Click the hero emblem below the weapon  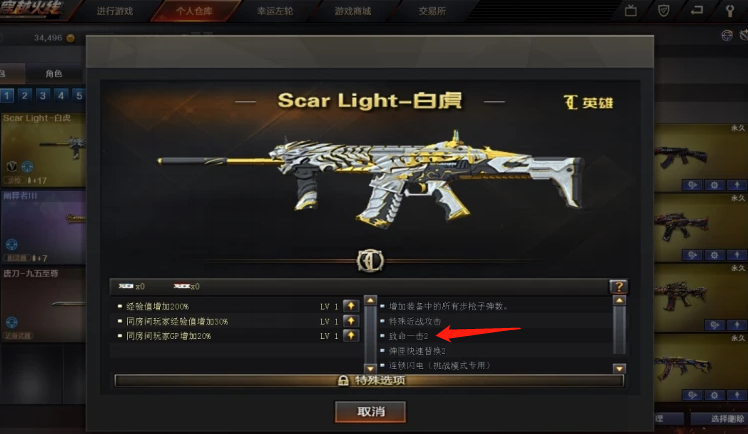tap(370, 261)
